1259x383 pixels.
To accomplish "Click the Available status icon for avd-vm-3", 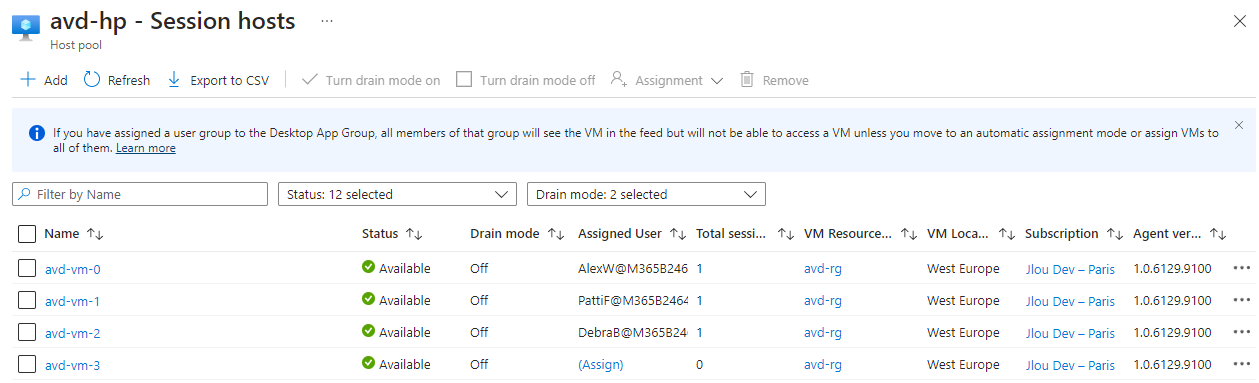I will [369, 363].
